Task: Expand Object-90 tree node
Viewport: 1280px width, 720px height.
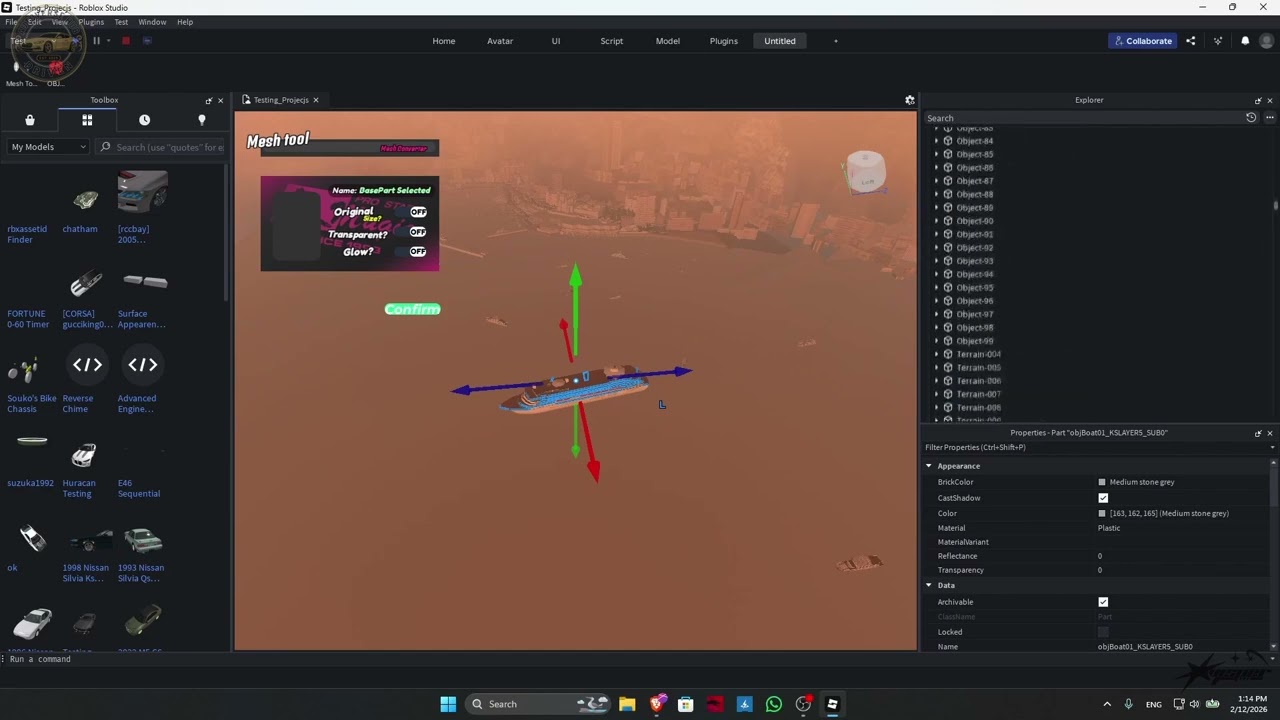Action: click(x=937, y=221)
